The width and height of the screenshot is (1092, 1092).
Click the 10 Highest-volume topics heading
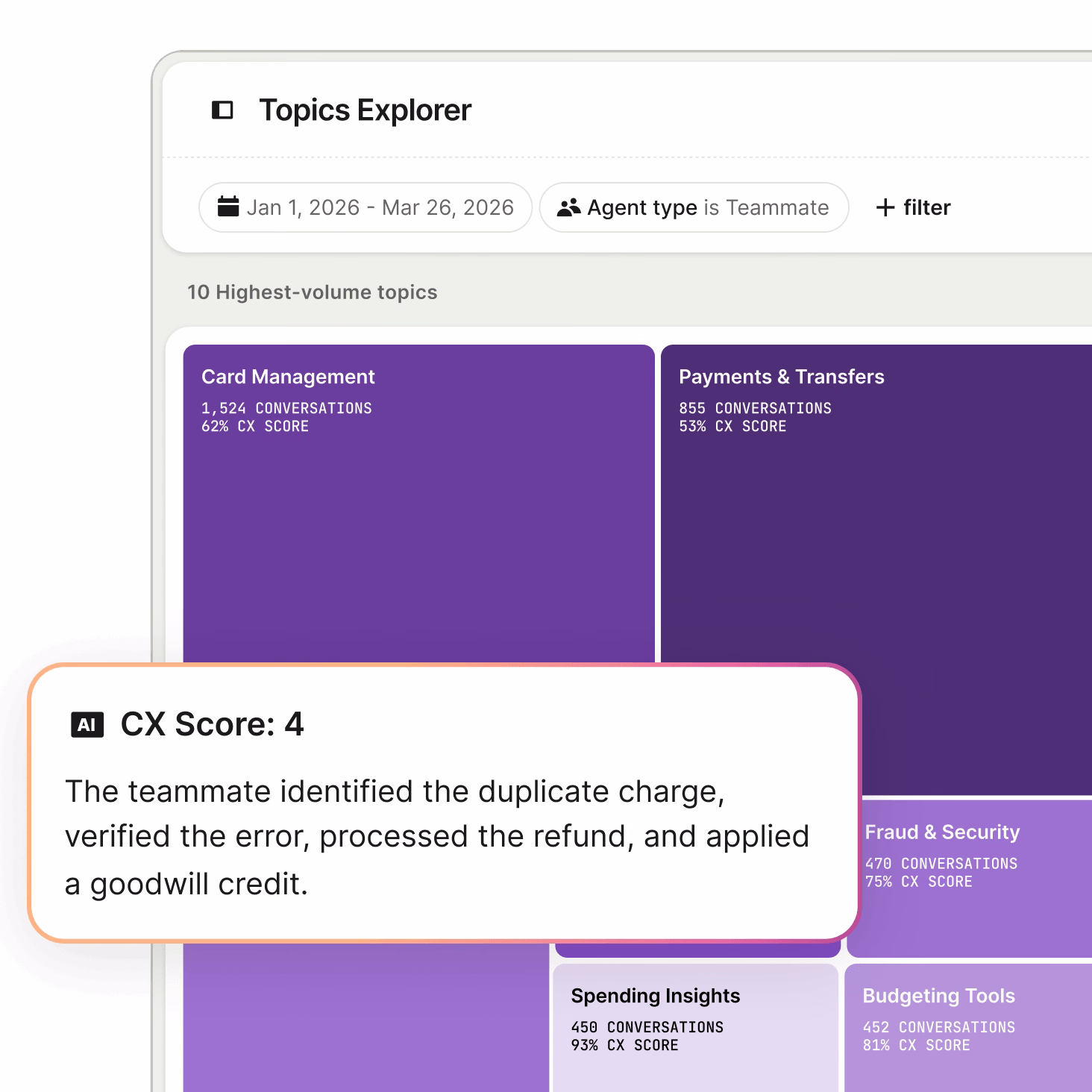click(x=312, y=292)
